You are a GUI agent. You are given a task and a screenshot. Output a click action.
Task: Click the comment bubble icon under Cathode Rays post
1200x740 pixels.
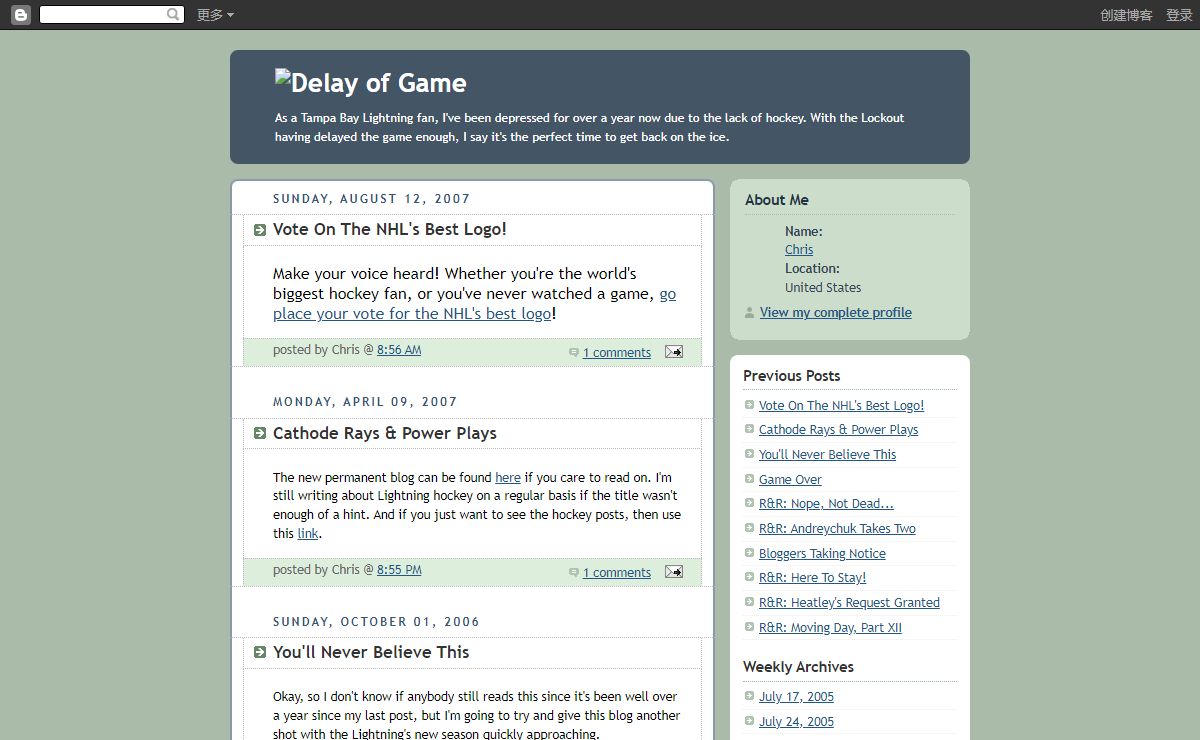click(x=574, y=572)
